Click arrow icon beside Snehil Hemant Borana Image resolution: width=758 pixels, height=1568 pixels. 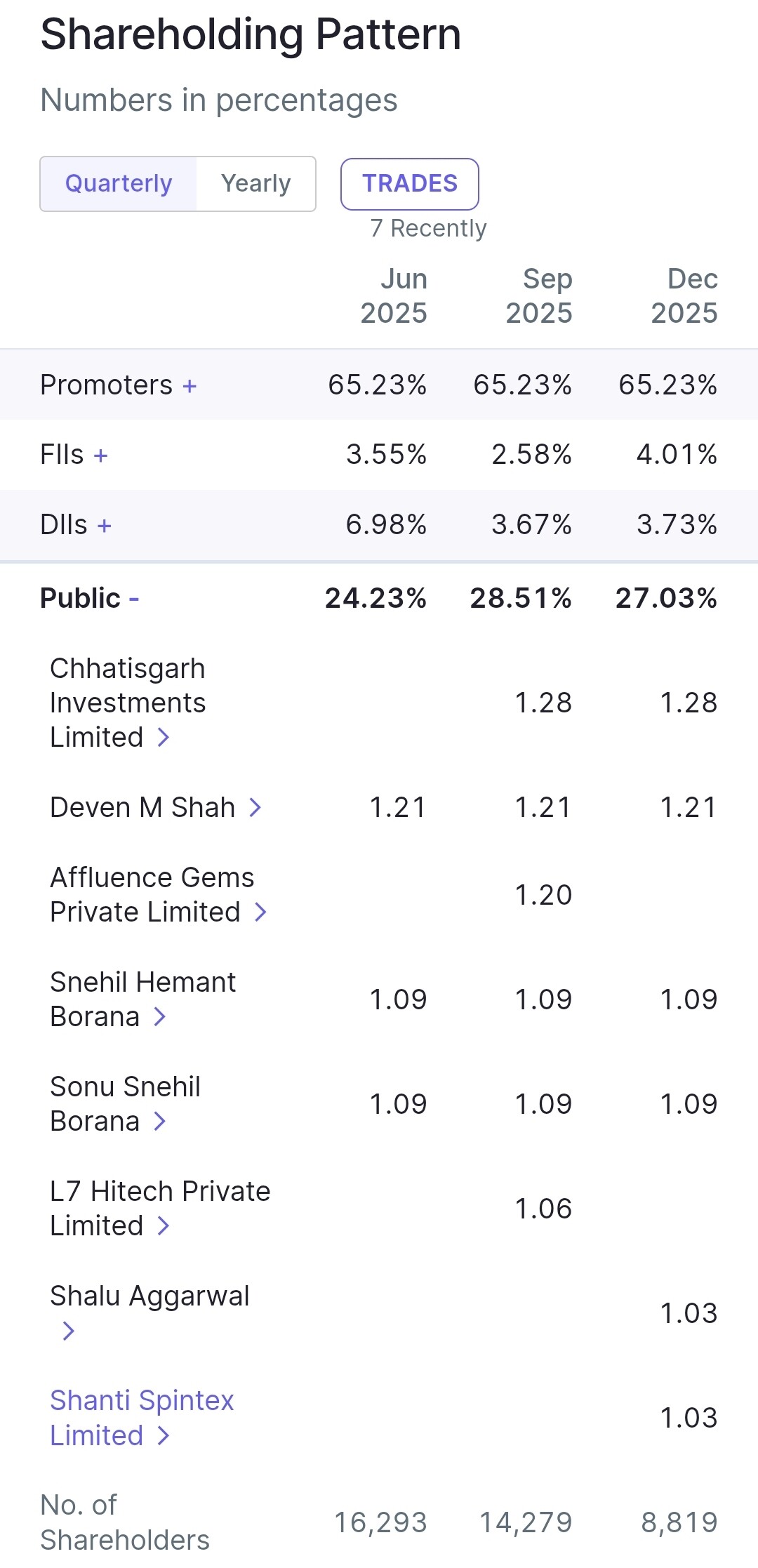(160, 1016)
